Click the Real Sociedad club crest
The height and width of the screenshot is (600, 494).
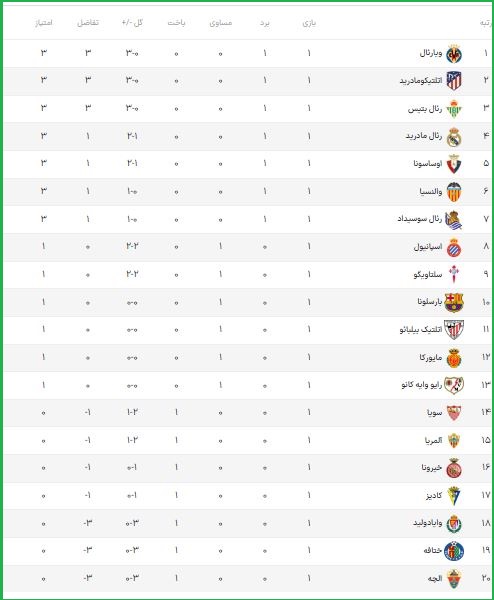454,220
